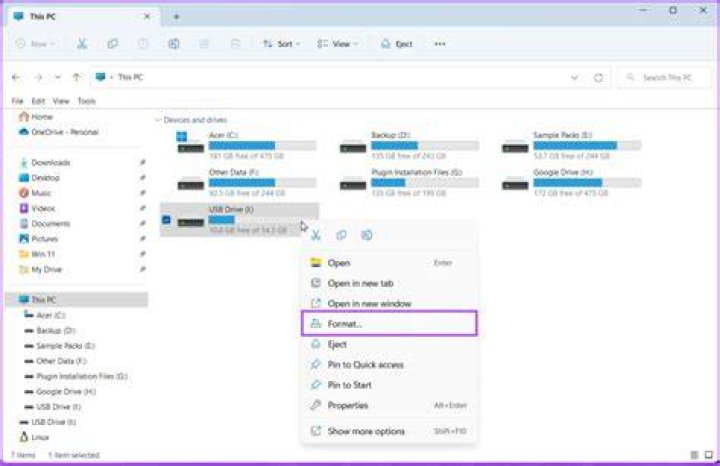
Task: Click the Paste icon in the toolbar
Action: pyautogui.click(x=143, y=44)
